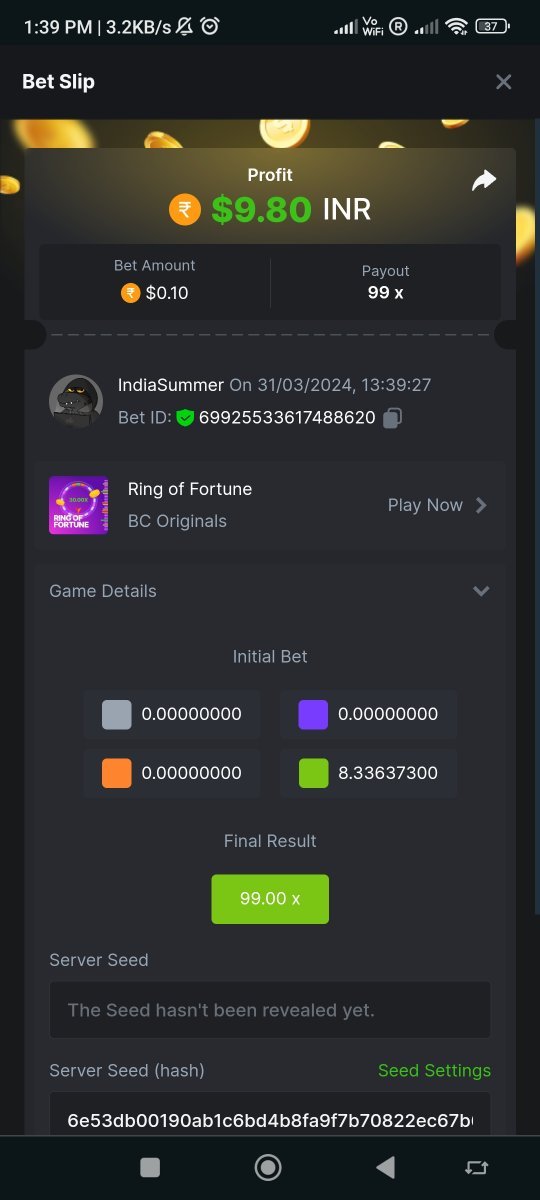
Task: Tap the Android back triangle button
Action: click(x=385, y=1167)
